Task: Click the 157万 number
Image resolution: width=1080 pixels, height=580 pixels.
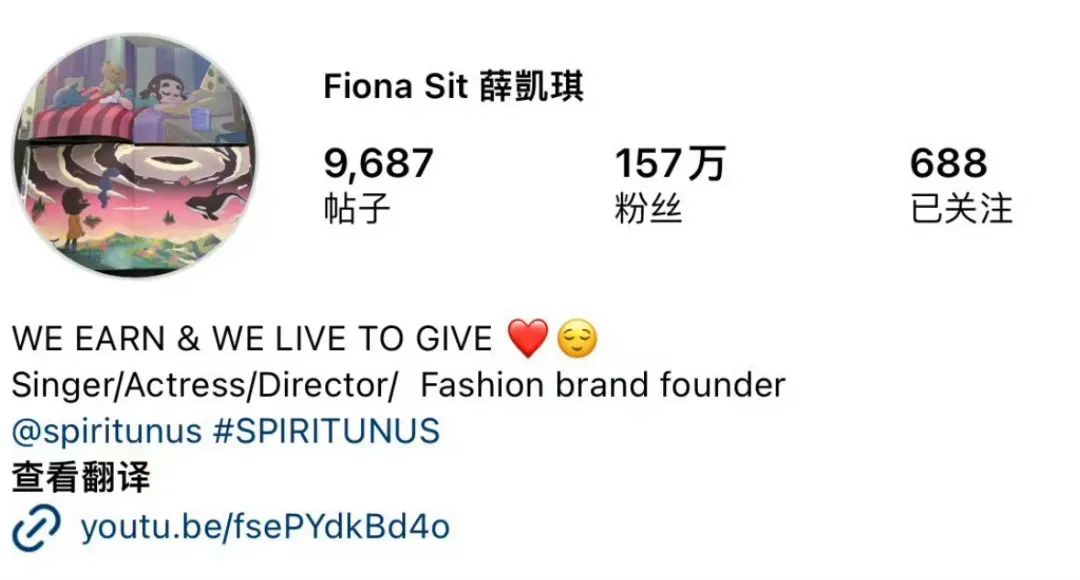Action: pyautogui.click(x=669, y=163)
